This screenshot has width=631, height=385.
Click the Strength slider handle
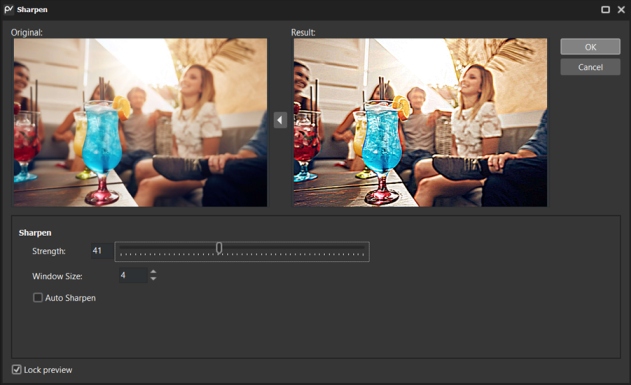click(219, 248)
